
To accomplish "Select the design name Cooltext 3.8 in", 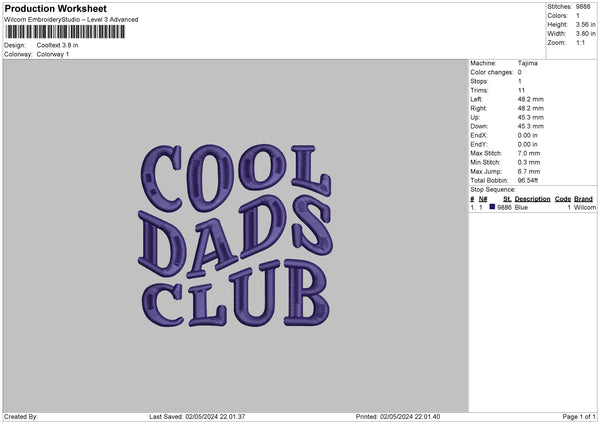I will tap(57, 45).
